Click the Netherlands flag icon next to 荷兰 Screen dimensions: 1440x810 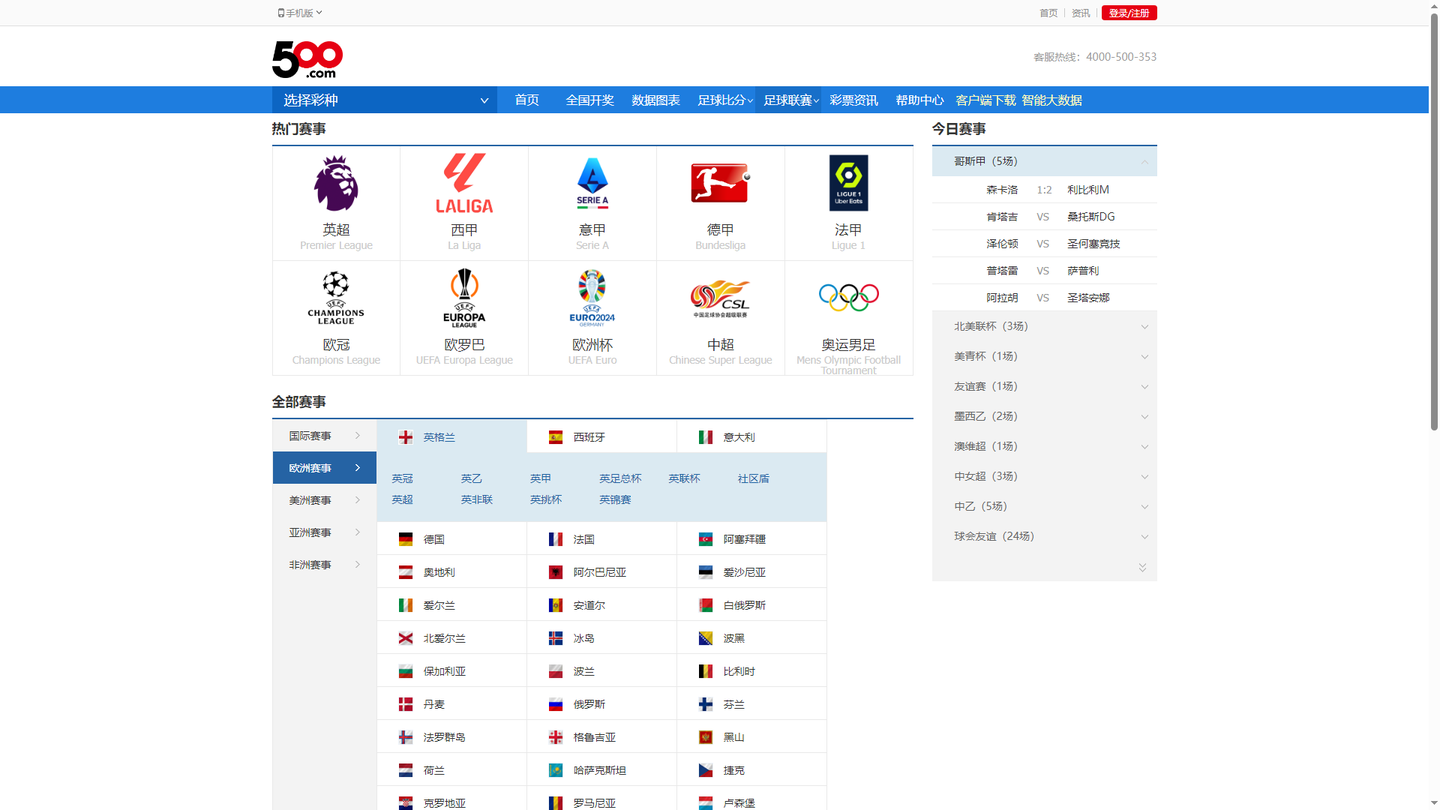pos(405,770)
